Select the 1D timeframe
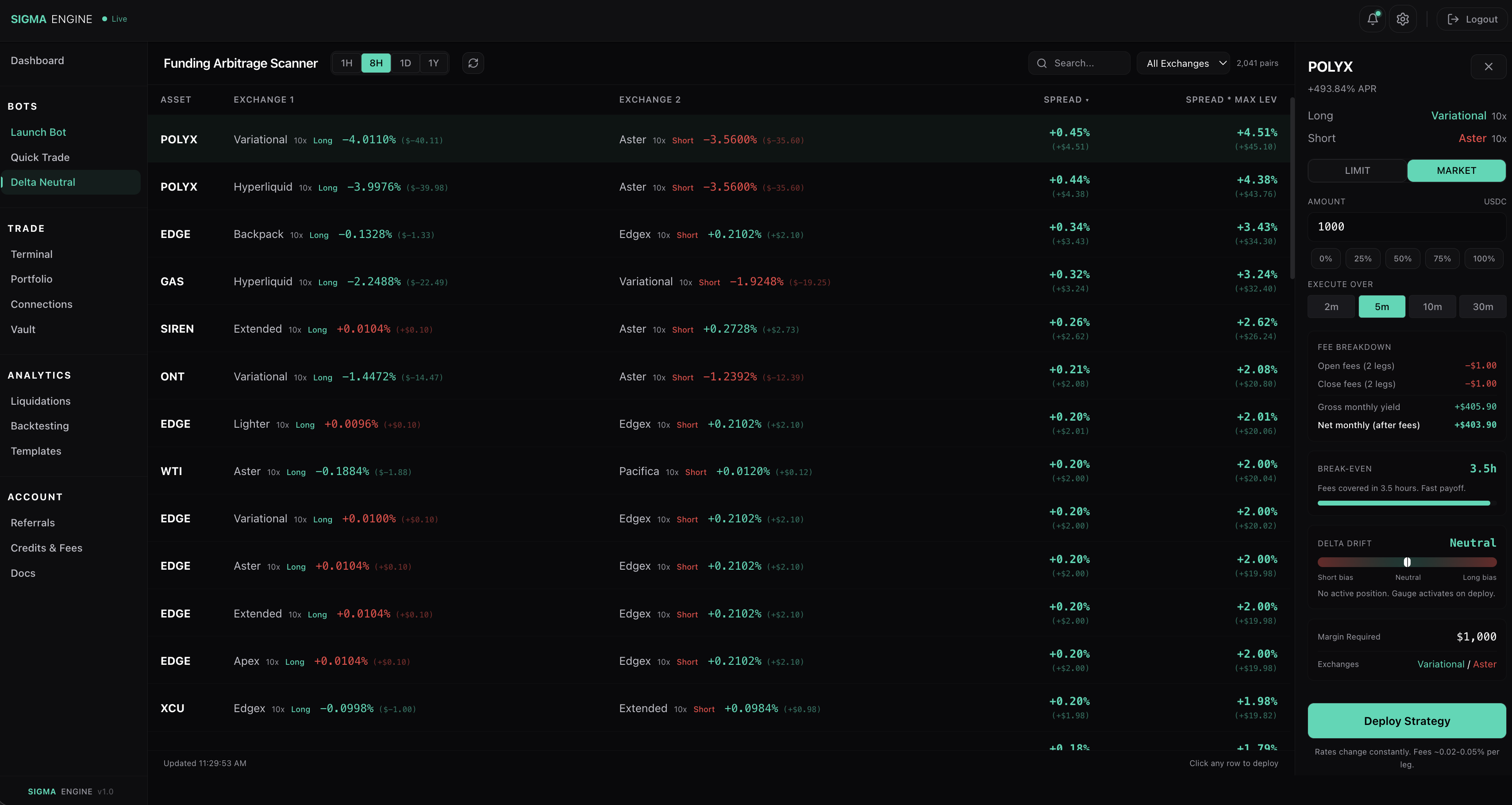1512x805 pixels. click(406, 63)
